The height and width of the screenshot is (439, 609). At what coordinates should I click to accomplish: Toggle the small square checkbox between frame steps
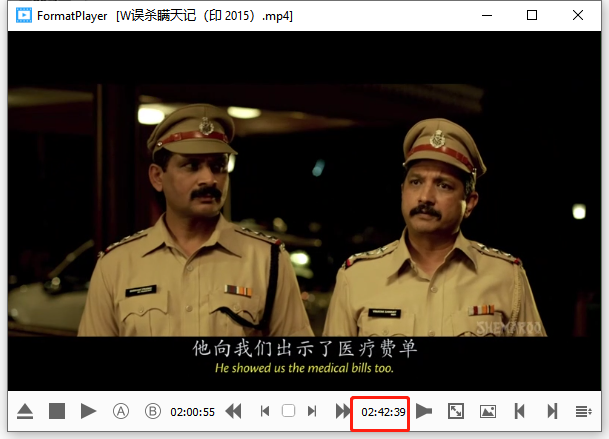point(288,411)
